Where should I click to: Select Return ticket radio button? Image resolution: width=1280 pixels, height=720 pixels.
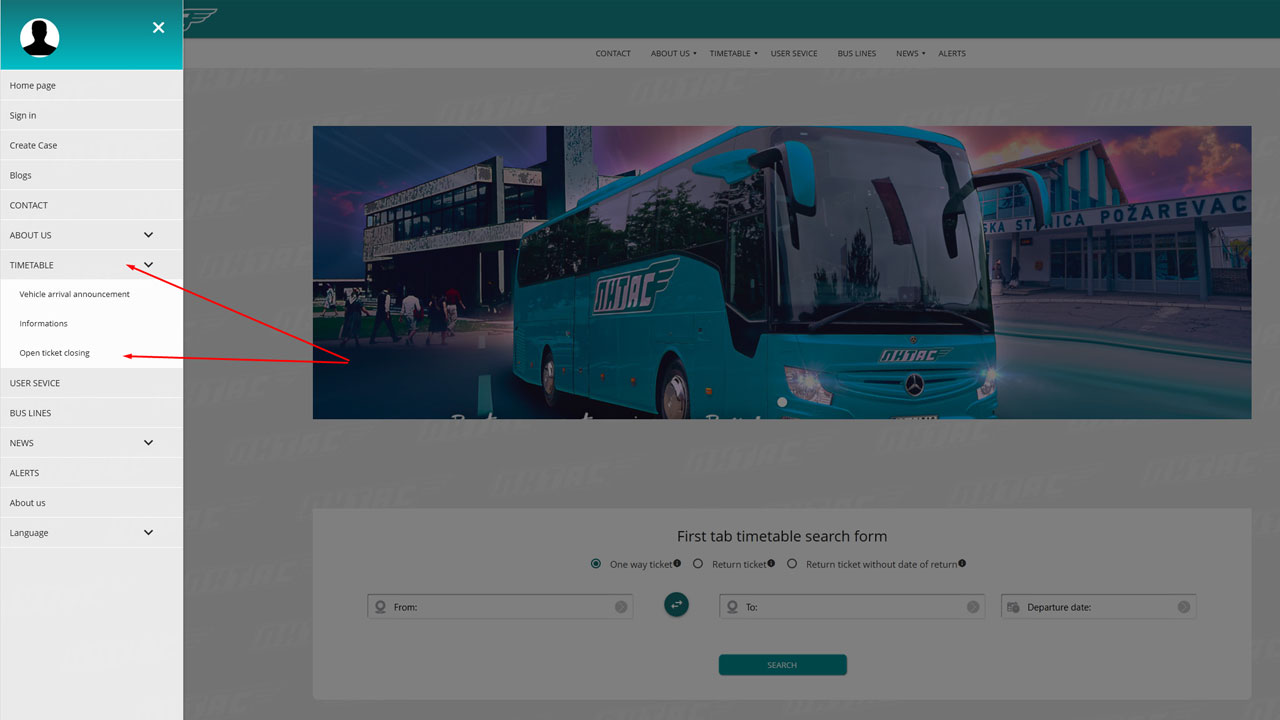(x=698, y=564)
